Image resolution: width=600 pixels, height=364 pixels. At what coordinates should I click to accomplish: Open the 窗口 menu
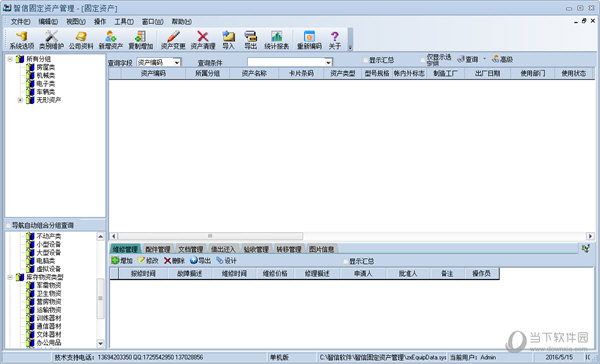coord(152,22)
